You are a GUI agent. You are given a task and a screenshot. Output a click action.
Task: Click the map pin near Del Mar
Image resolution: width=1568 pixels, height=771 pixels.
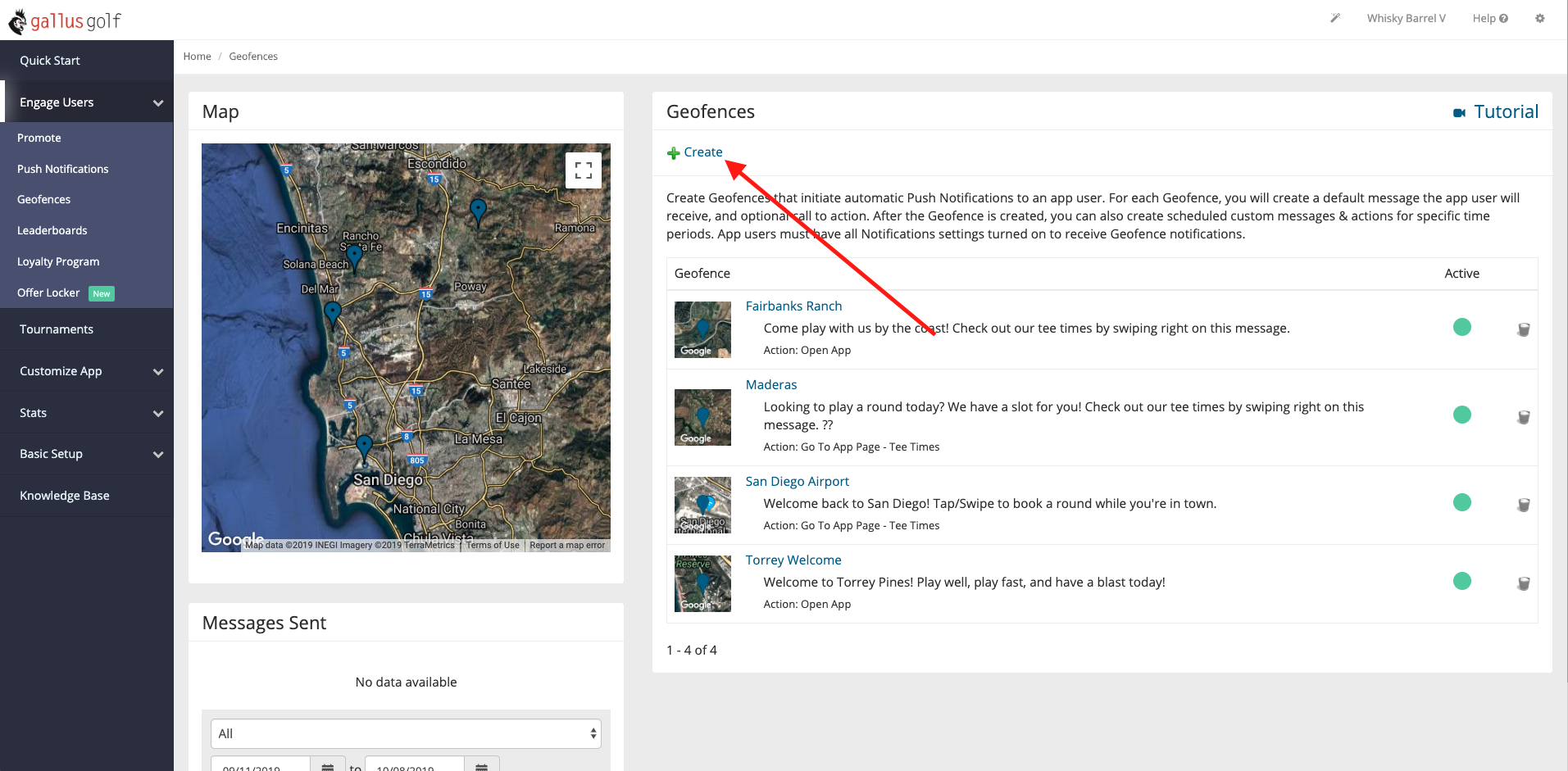333,314
